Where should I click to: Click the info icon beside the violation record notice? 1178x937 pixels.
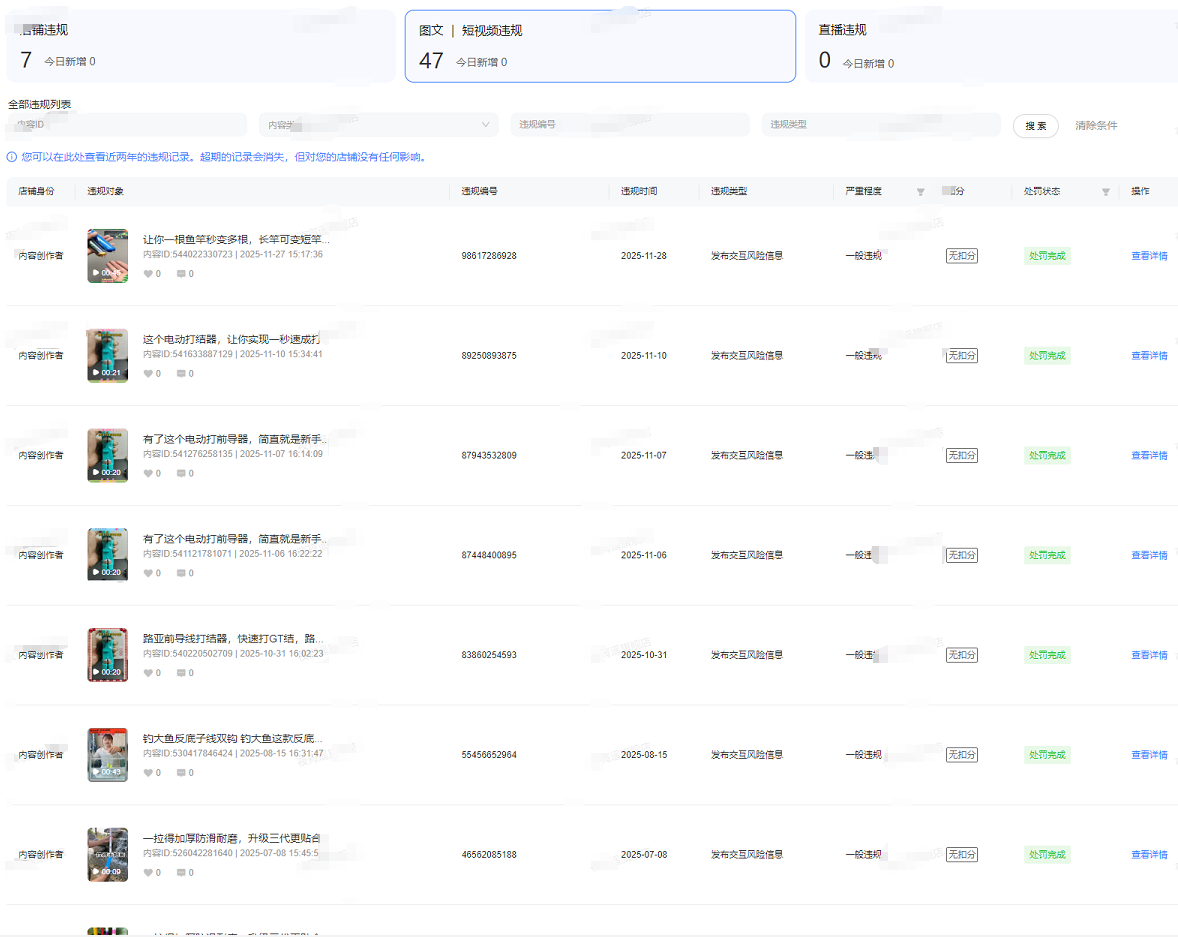12,157
